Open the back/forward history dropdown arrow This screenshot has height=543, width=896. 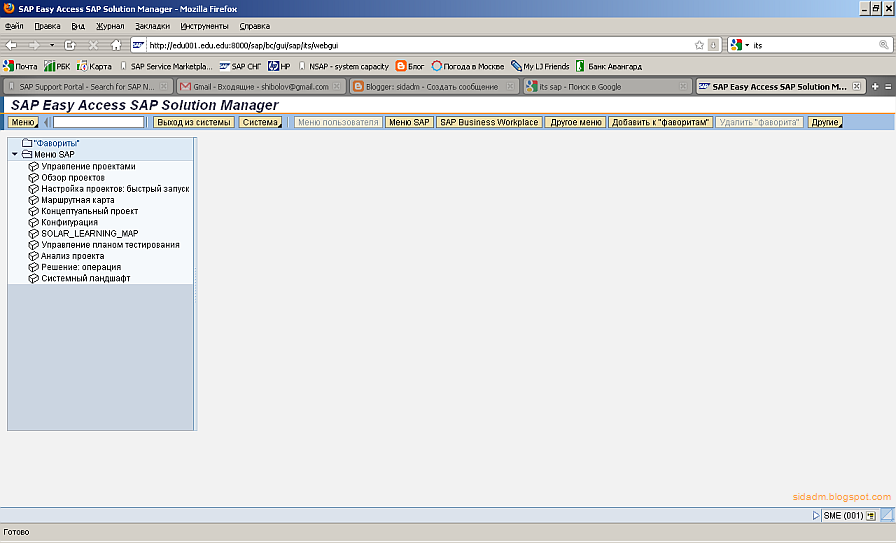(x=52, y=45)
